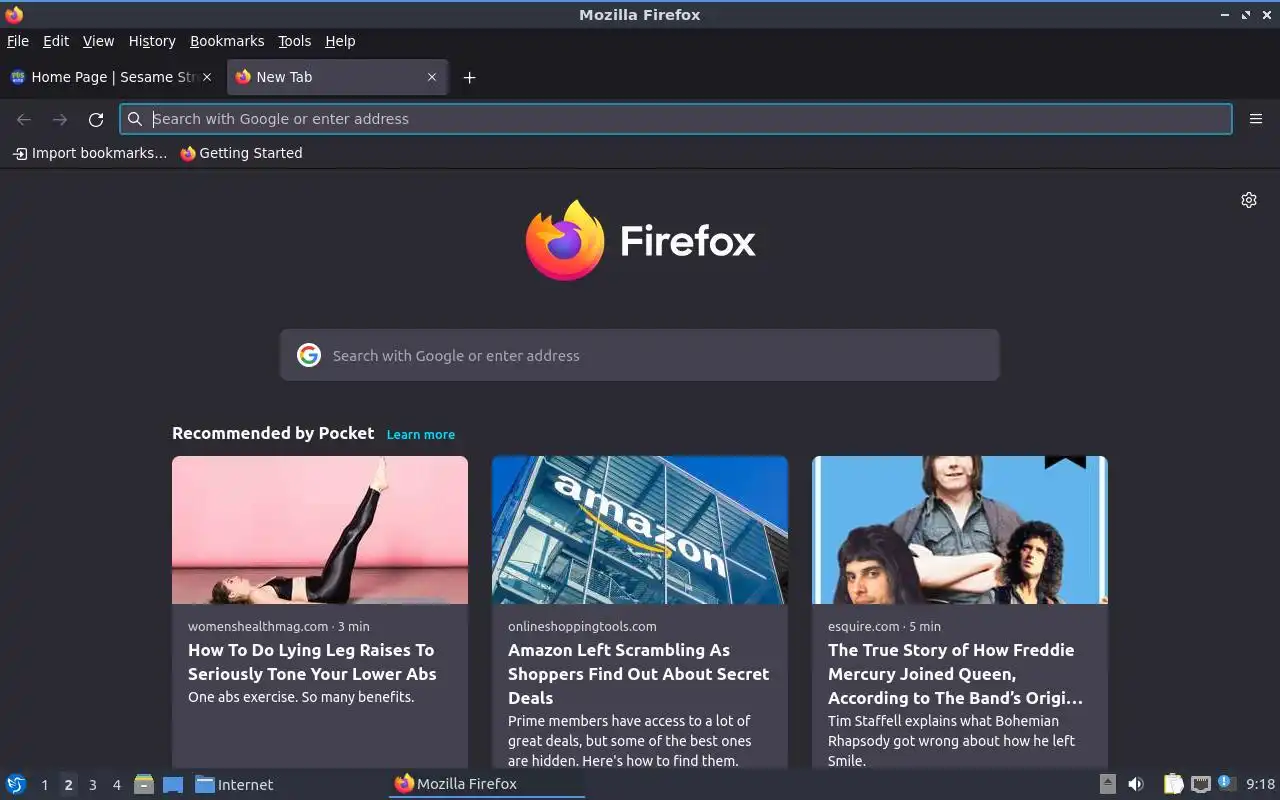Screen dimensions: 1280x800
Task: Open the clipboard tray icon
Action: pos(1173,784)
